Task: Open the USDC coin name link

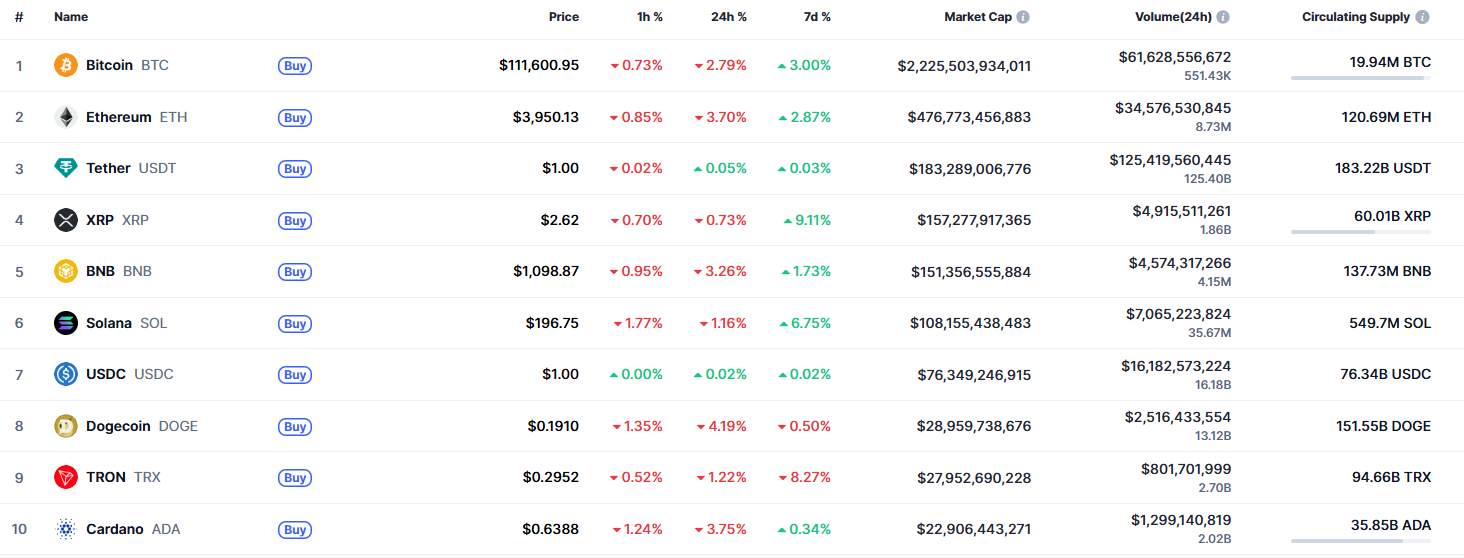Action: (106, 374)
